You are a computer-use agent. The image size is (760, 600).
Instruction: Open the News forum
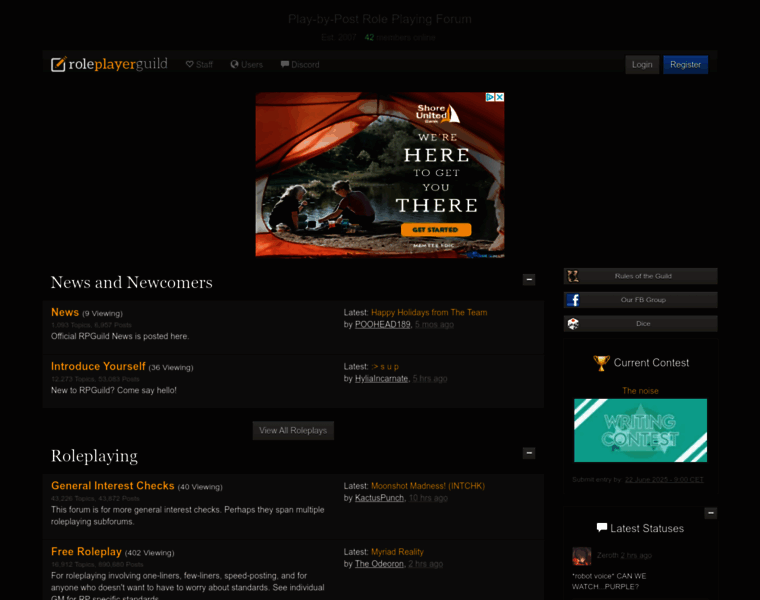point(65,313)
